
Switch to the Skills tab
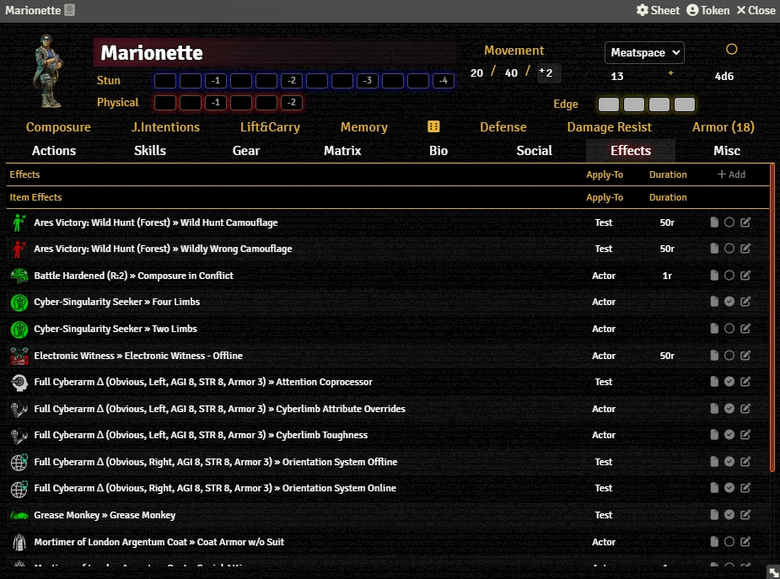(150, 151)
